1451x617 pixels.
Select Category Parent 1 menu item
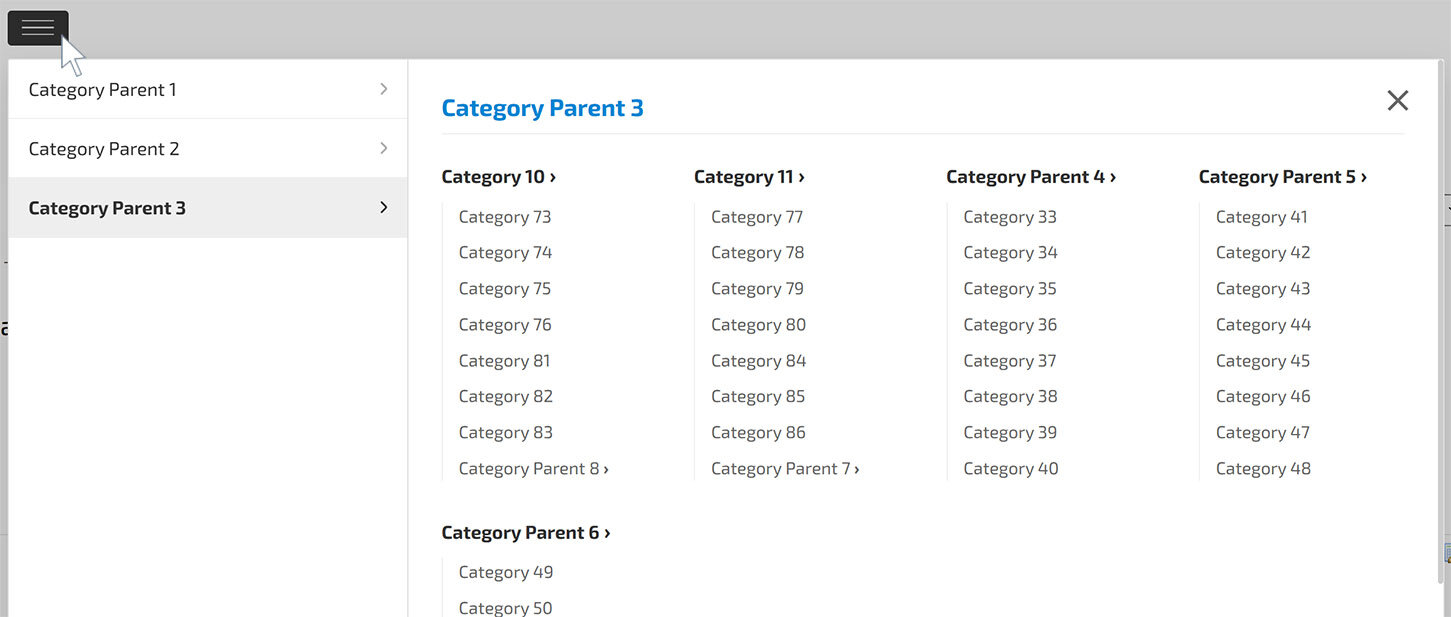[103, 90]
